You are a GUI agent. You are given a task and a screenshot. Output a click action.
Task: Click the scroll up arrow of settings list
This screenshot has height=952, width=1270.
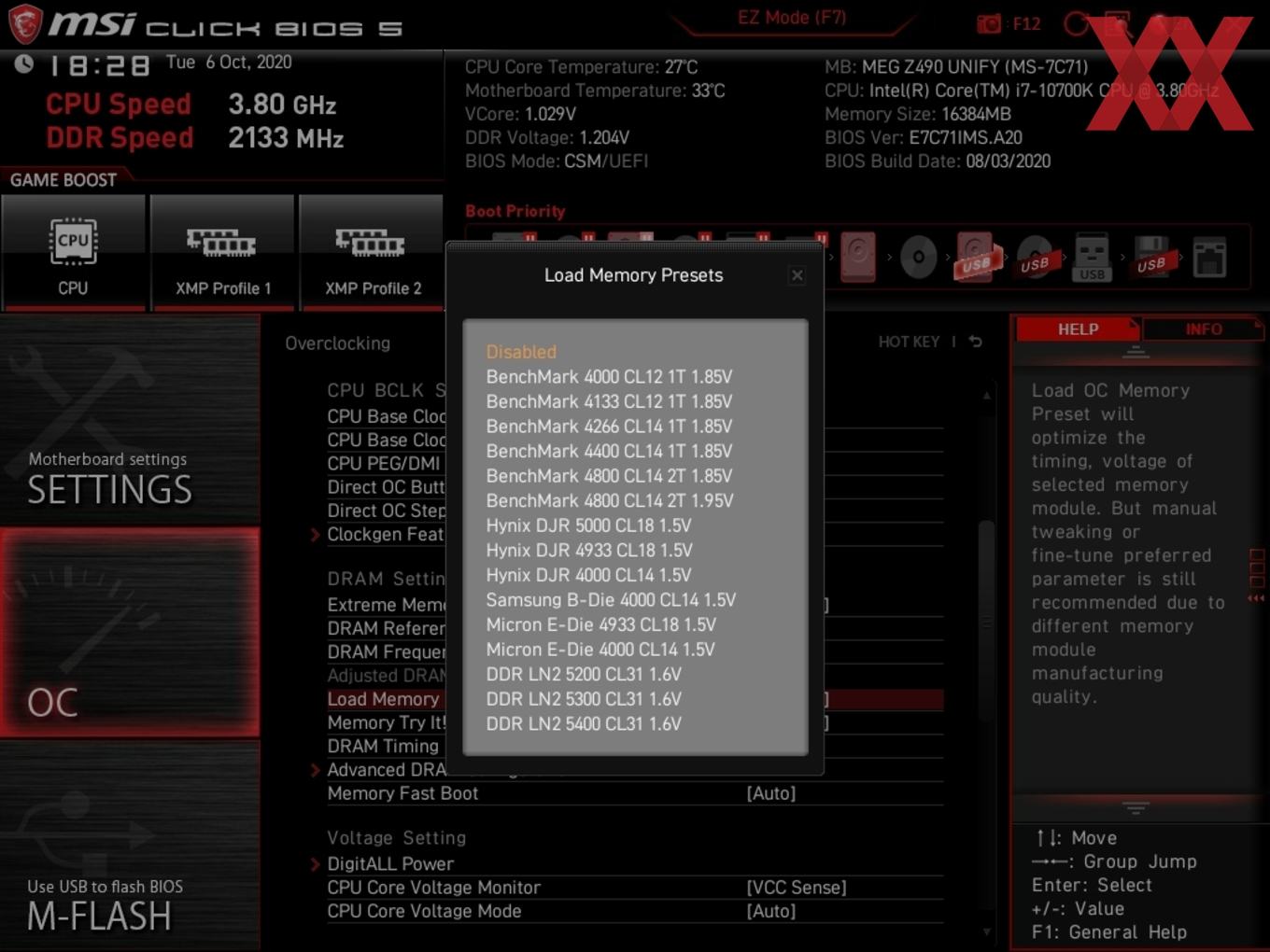click(x=986, y=395)
